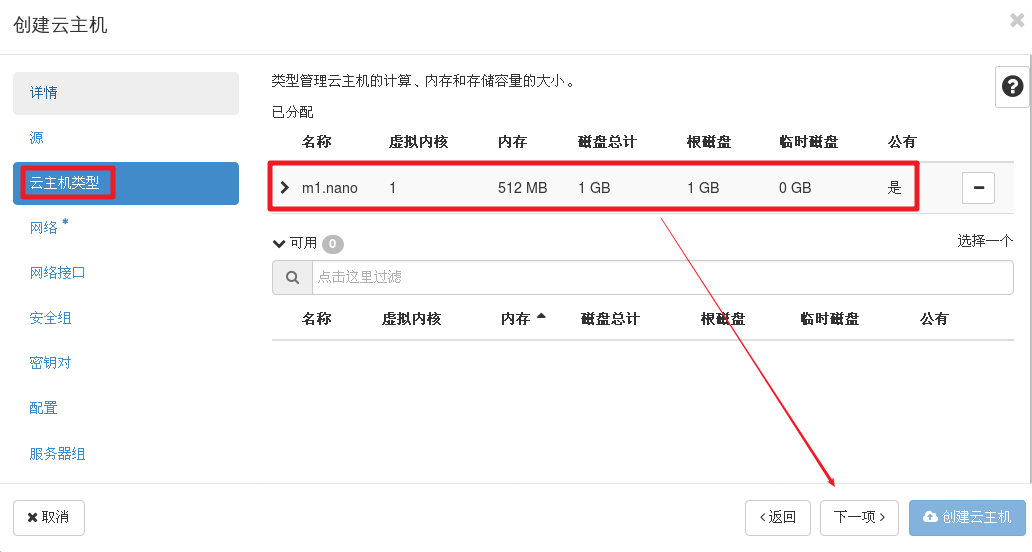Click the 取消 cancel button

click(49, 517)
